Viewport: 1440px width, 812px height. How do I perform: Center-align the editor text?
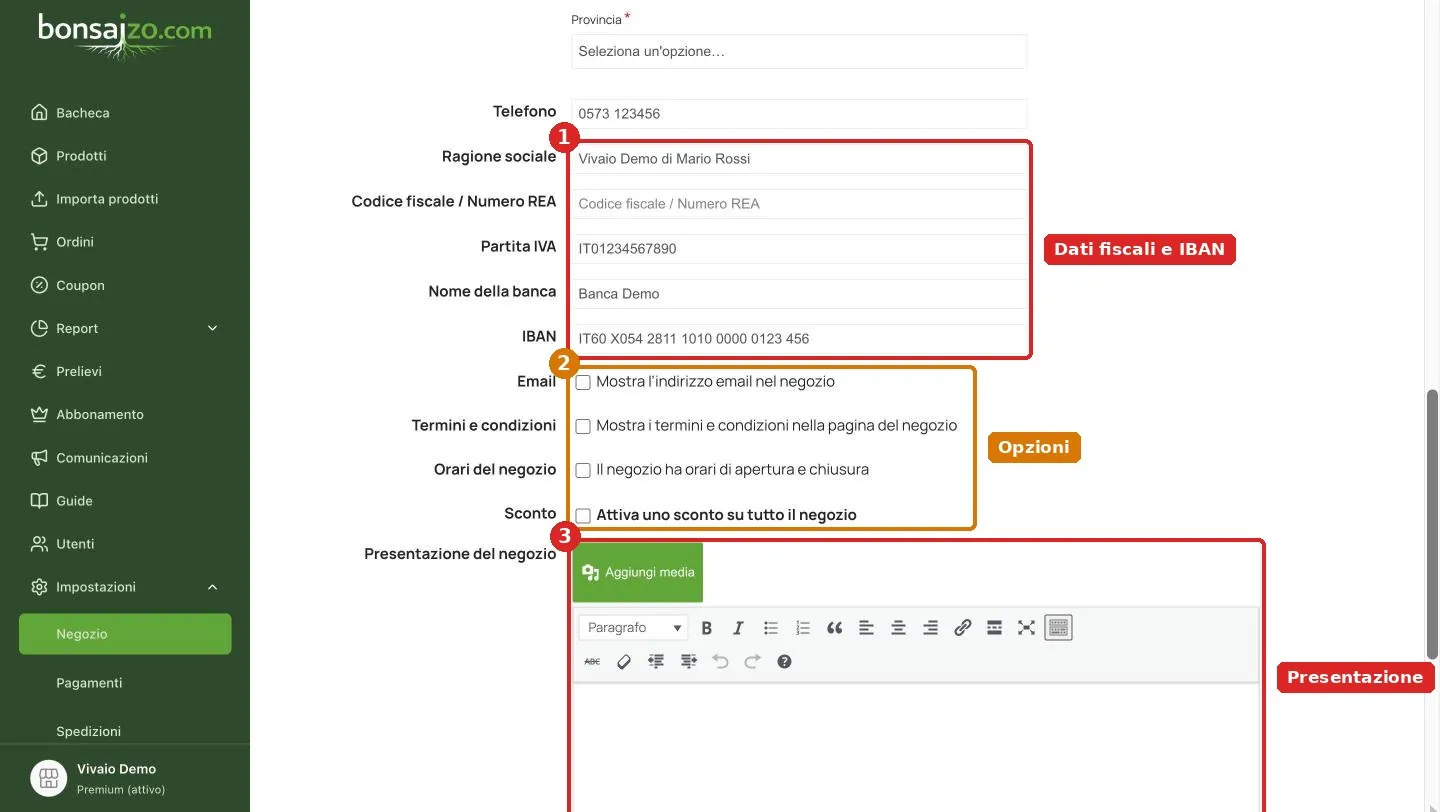coord(898,628)
